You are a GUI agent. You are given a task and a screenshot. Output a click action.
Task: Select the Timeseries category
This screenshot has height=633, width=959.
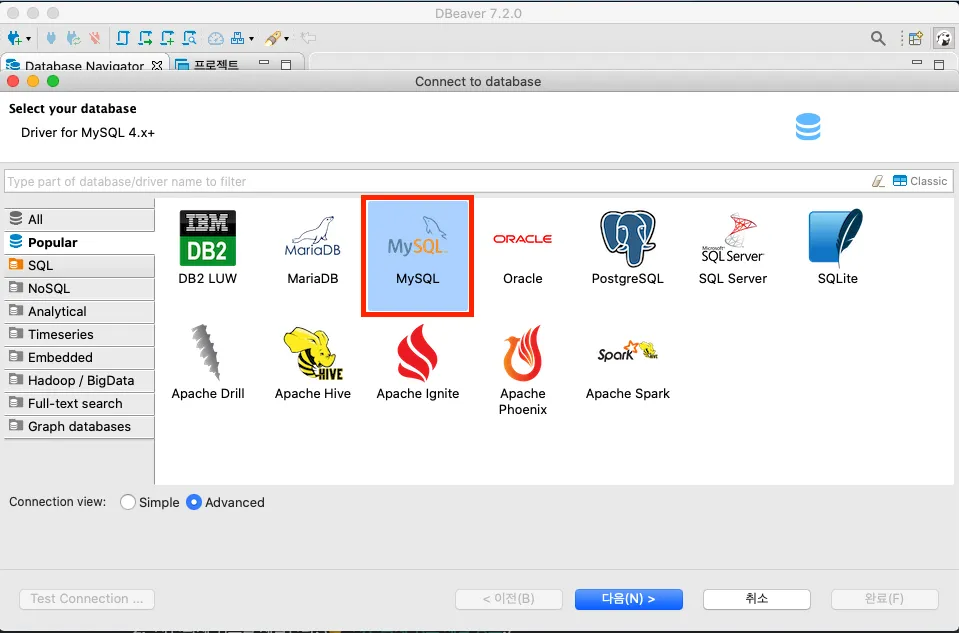[x=80, y=335]
